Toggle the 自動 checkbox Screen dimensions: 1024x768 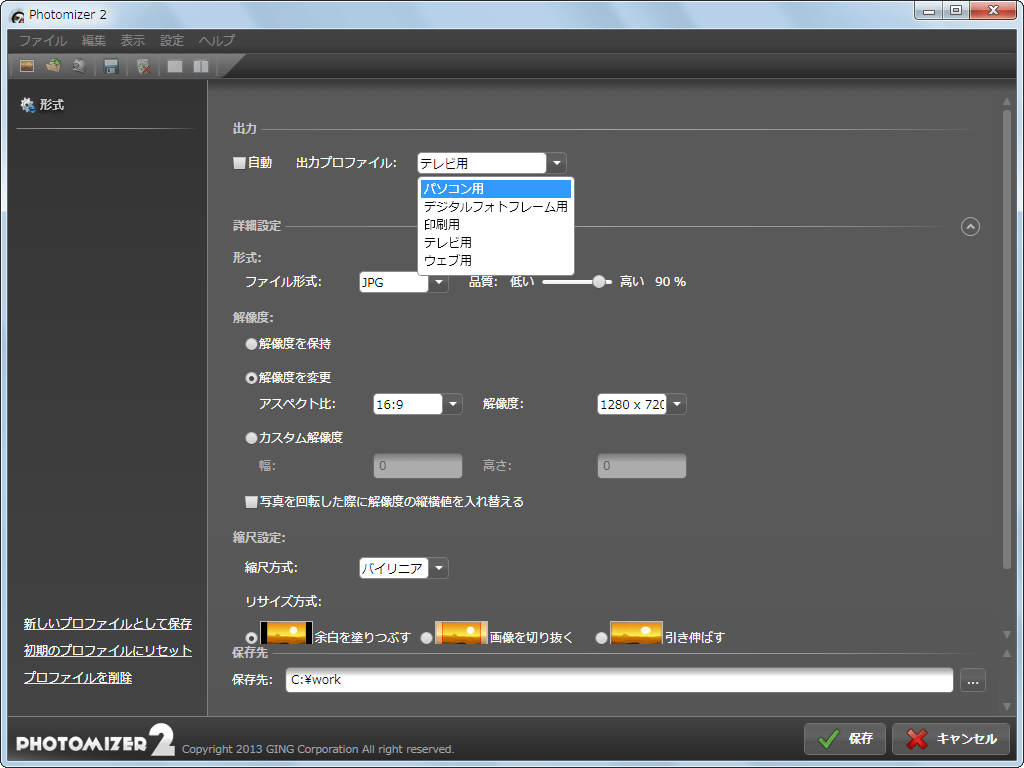click(240, 163)
